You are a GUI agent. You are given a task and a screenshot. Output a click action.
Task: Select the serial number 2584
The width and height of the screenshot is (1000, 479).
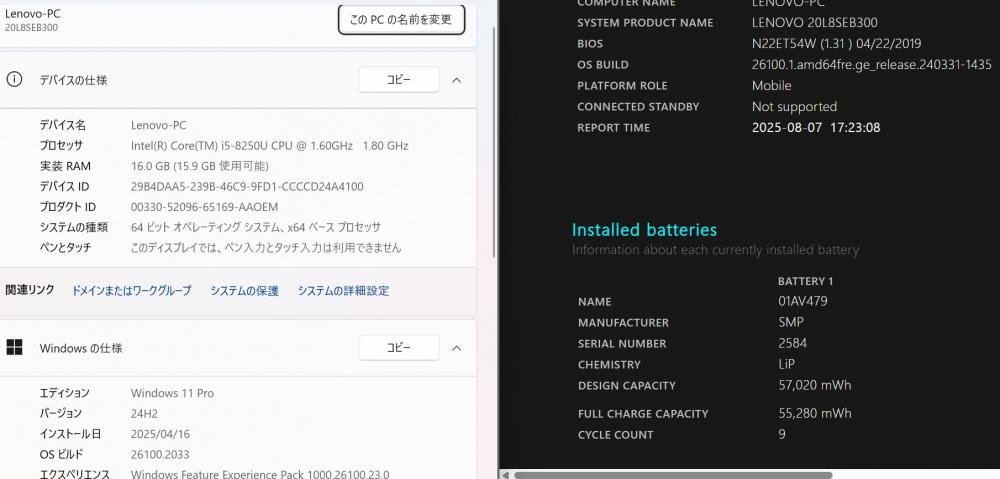[x=793, y=343]
